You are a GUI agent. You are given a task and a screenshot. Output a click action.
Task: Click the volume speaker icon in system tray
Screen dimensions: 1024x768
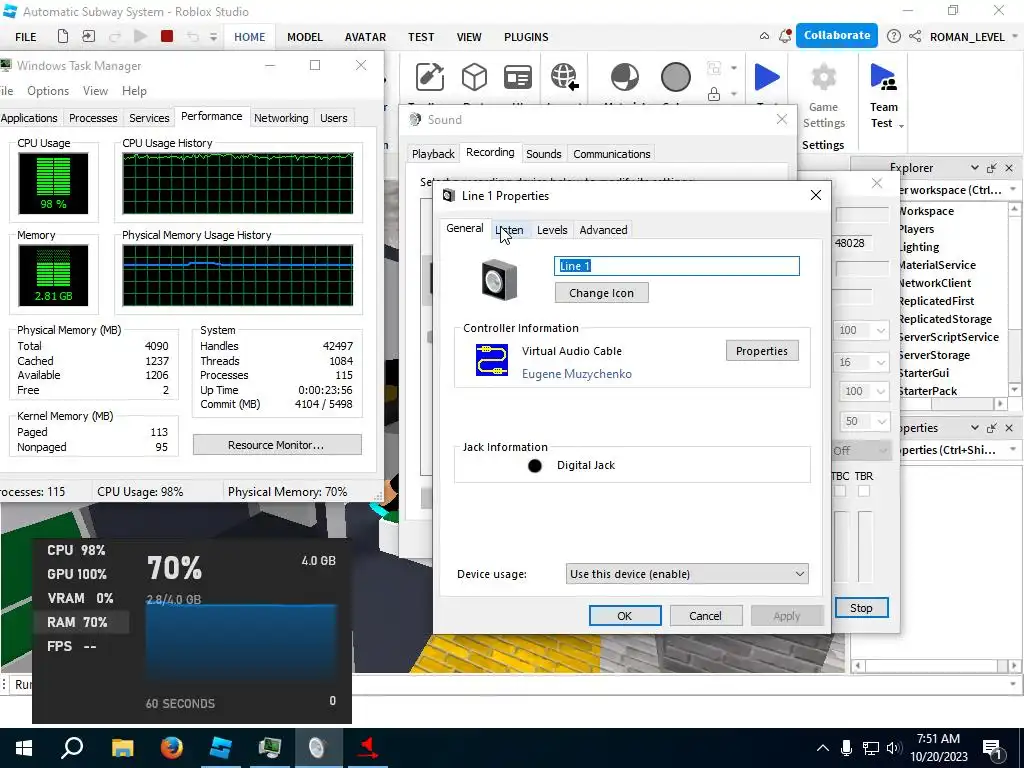893,748
